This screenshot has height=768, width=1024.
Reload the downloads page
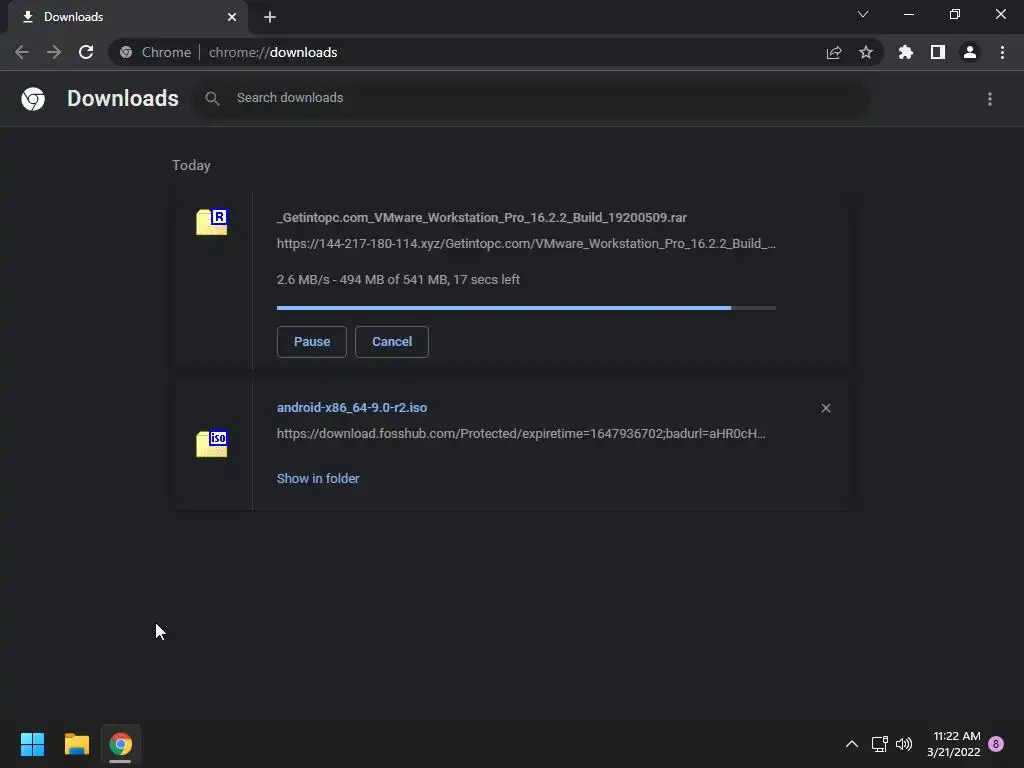(x=86, y=52)
